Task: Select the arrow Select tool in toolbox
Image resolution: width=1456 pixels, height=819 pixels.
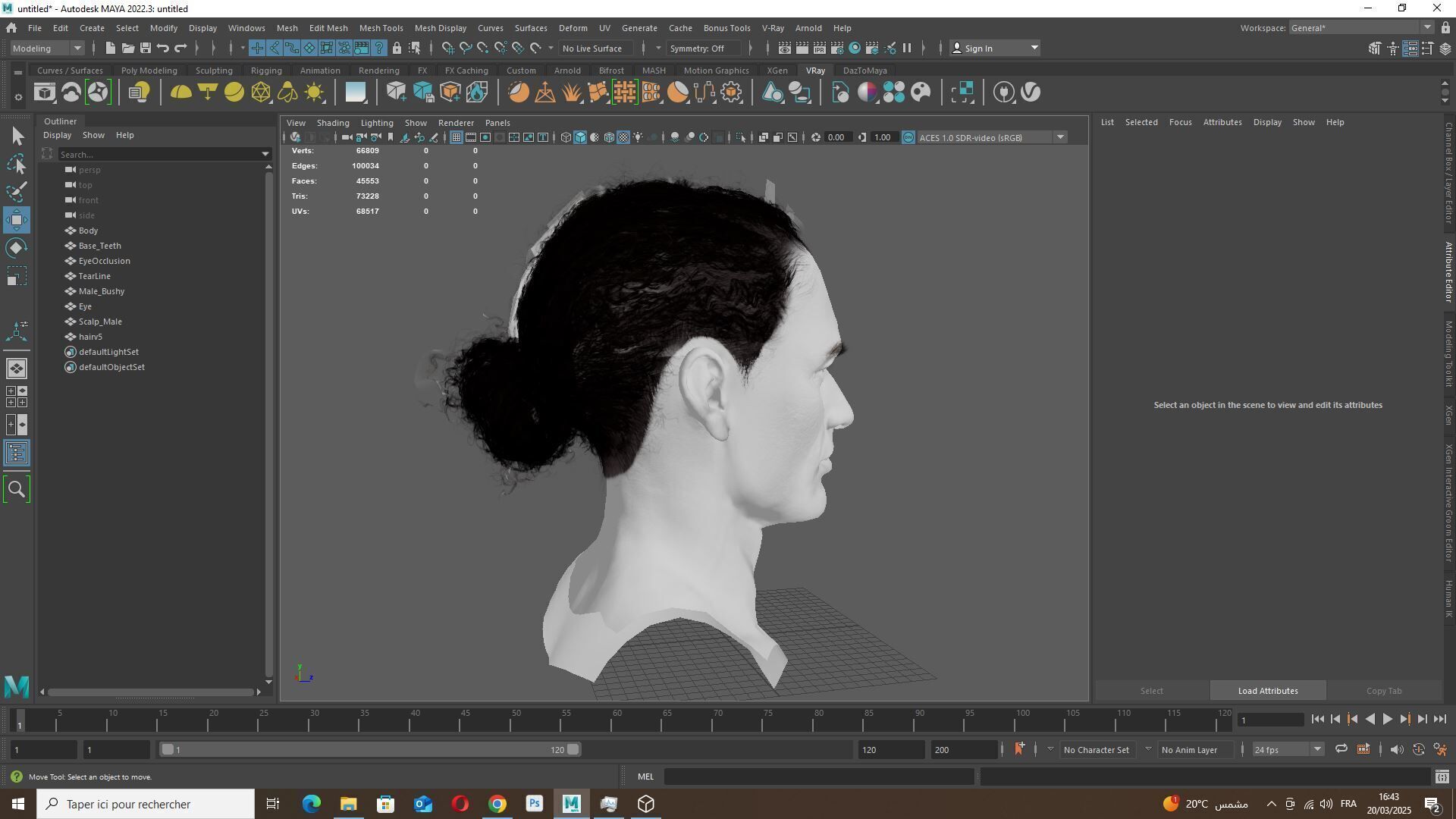Action: pyautogui.click(x=17, y=136)
